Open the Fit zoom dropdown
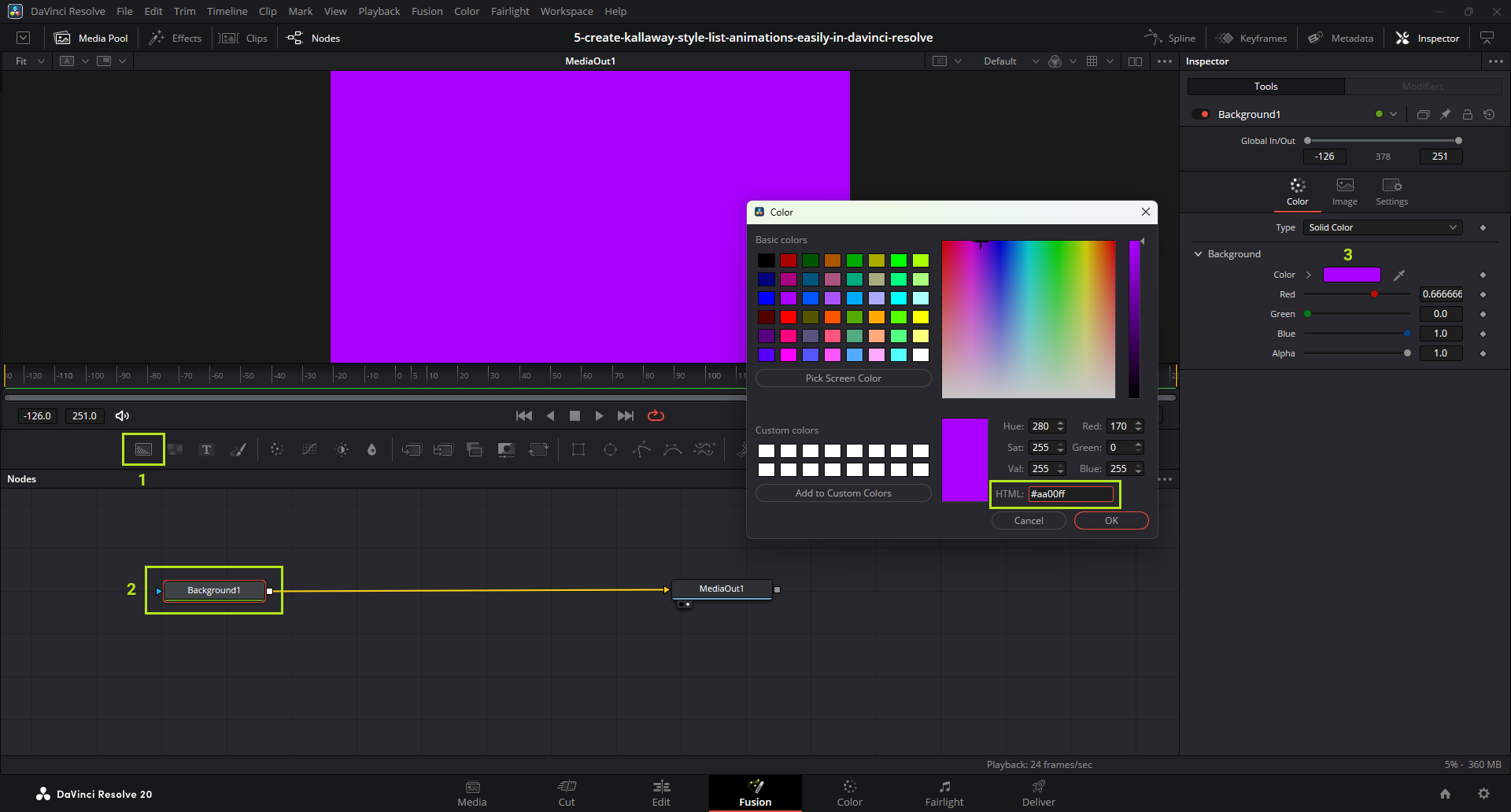Image resolution: width=1511 pixels, height=812 pixels. point(30,61)
